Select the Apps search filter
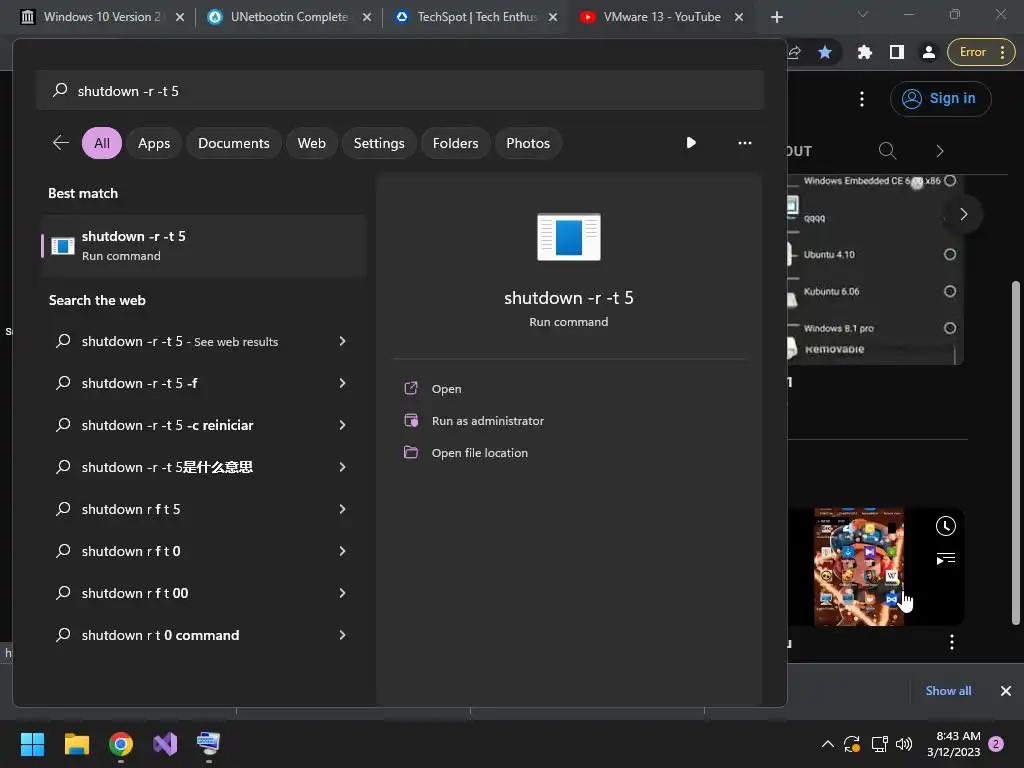 click(x=154, y=143)
